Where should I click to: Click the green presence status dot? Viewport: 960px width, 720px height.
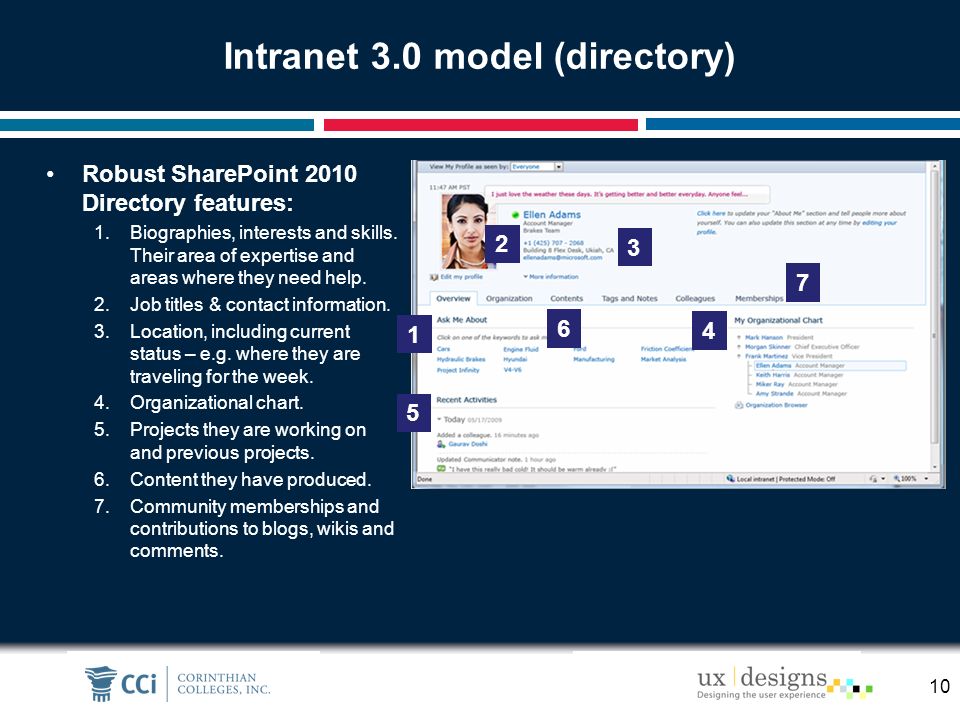(516, 215)
